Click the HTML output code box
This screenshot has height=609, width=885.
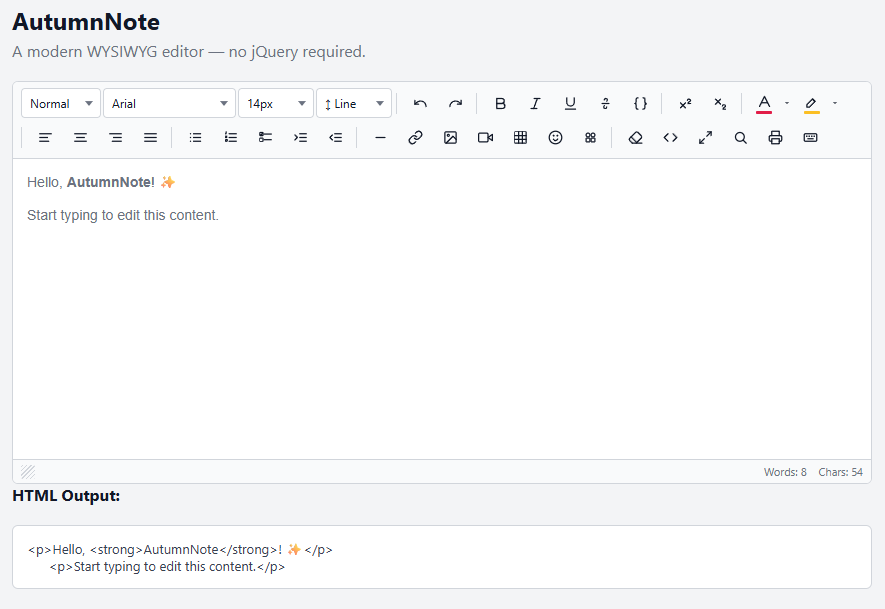click(442, 557)
